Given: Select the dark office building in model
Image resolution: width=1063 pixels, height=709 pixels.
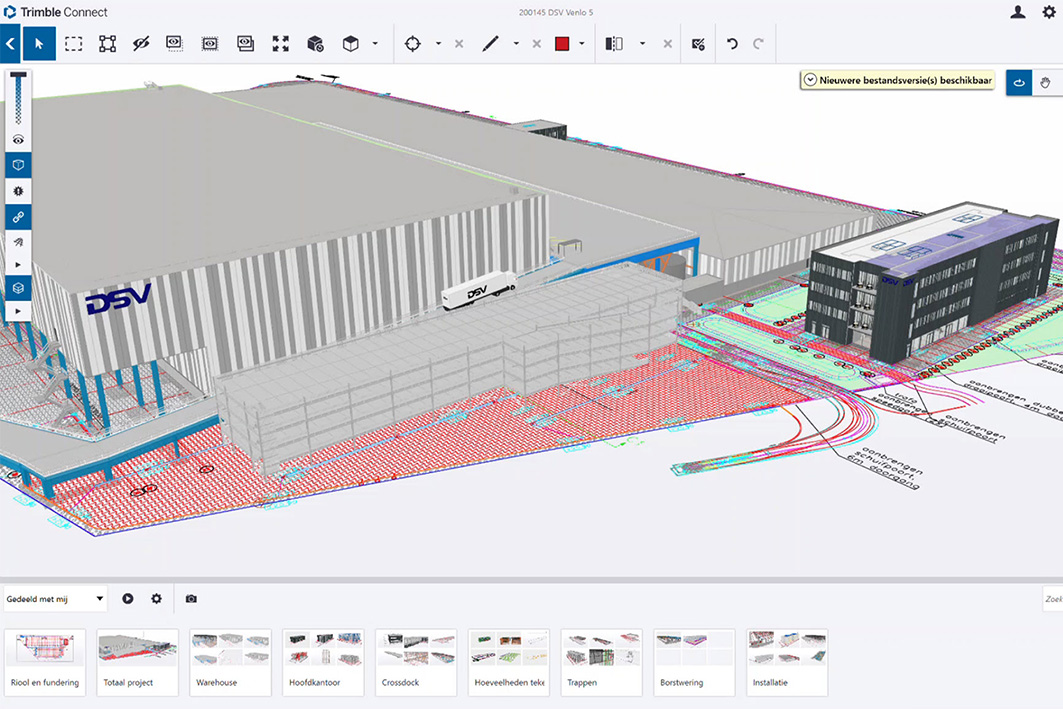Looking at the screenshot, I should 932,281.
